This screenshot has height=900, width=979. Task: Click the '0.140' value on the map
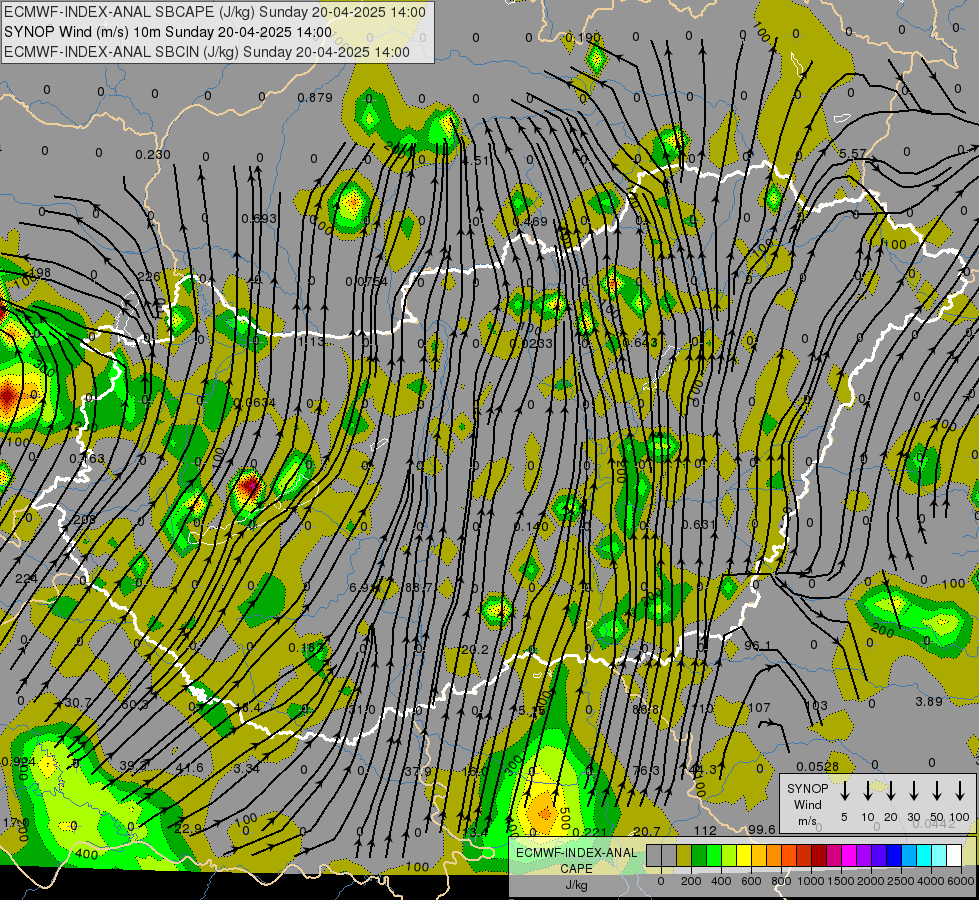click(x=531, y=527)
